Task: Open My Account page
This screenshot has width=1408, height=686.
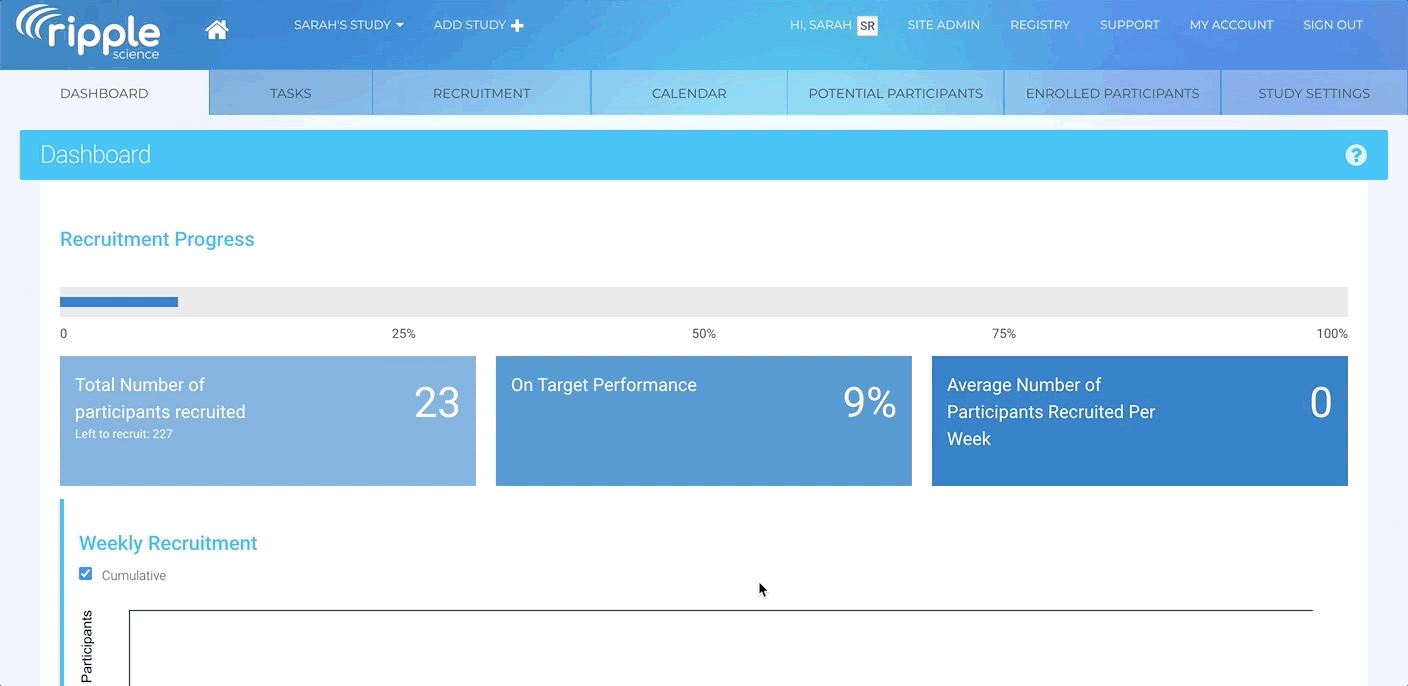Action: (x=1231, y=25)
